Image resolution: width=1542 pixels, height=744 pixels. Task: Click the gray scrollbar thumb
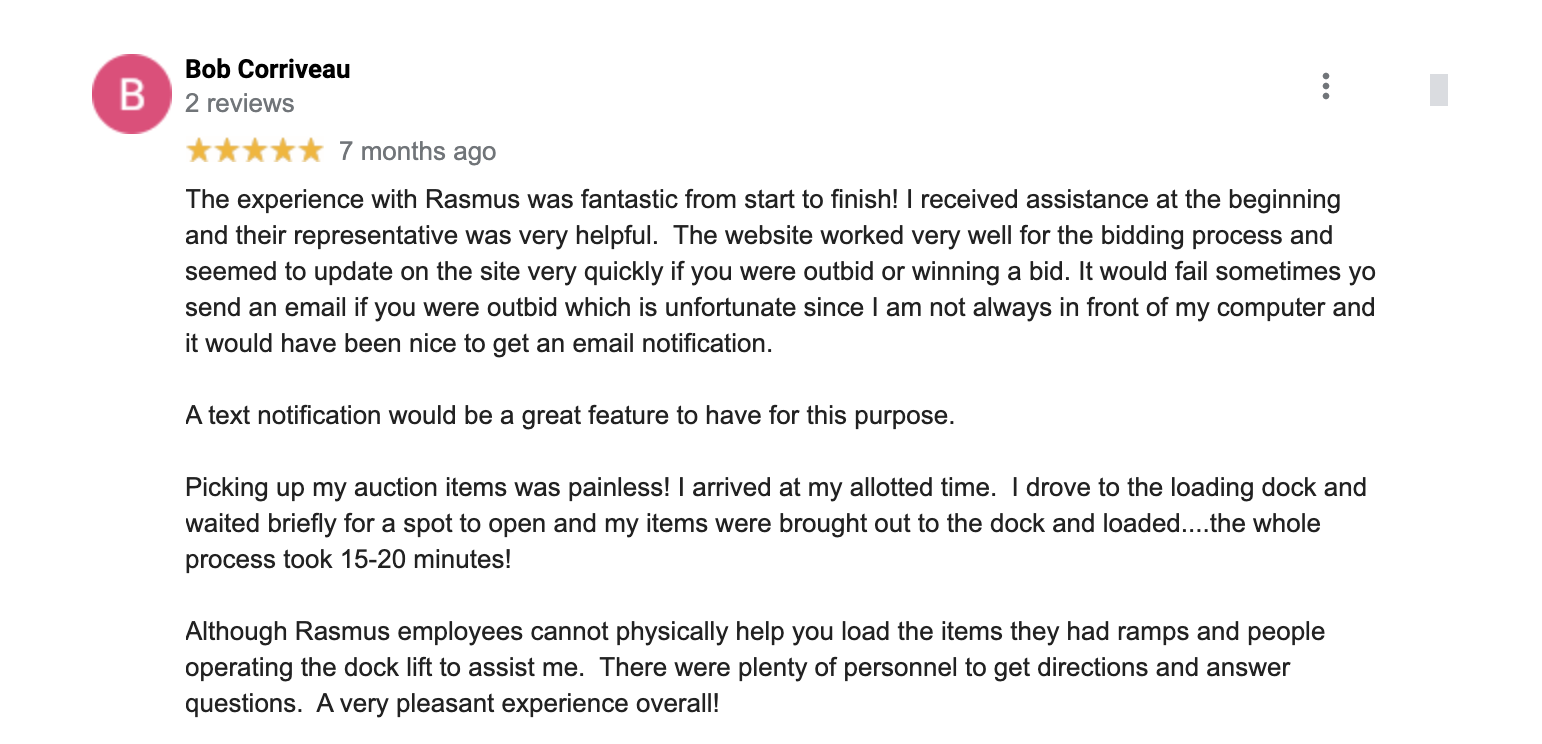coord(1439,90)
